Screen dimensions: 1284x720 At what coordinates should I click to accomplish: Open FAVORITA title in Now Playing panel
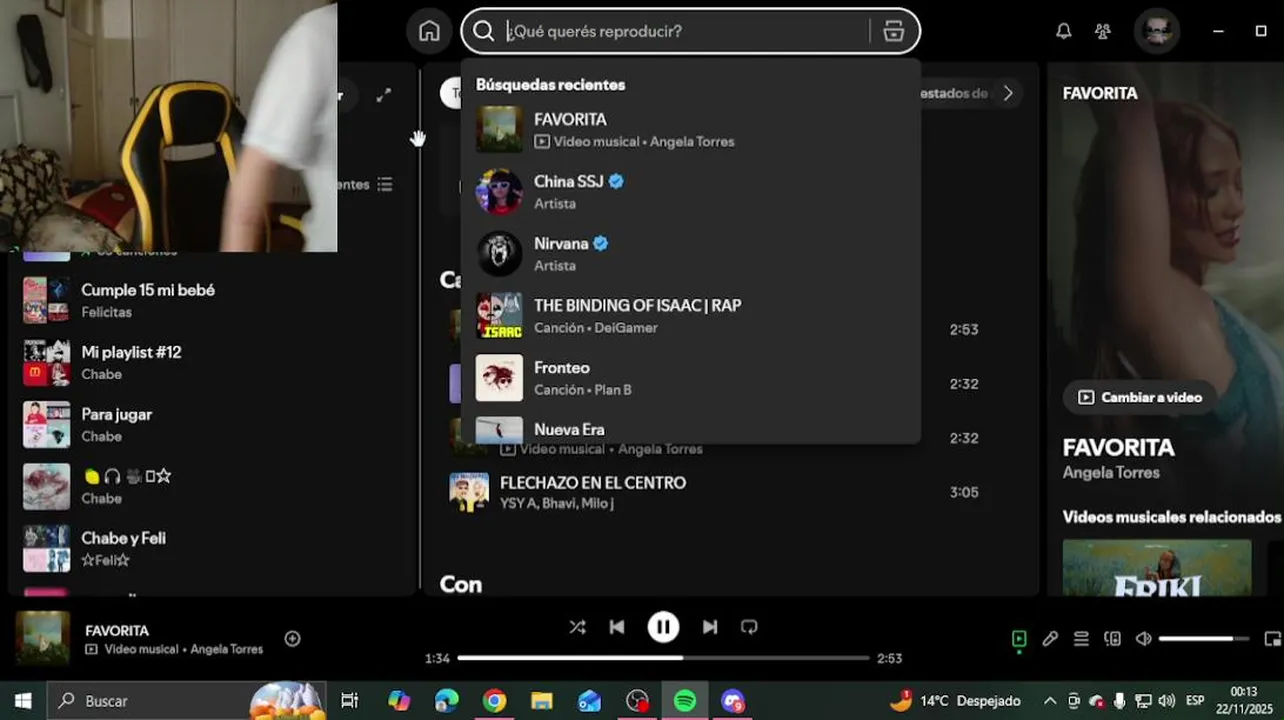coord(1118,447)
